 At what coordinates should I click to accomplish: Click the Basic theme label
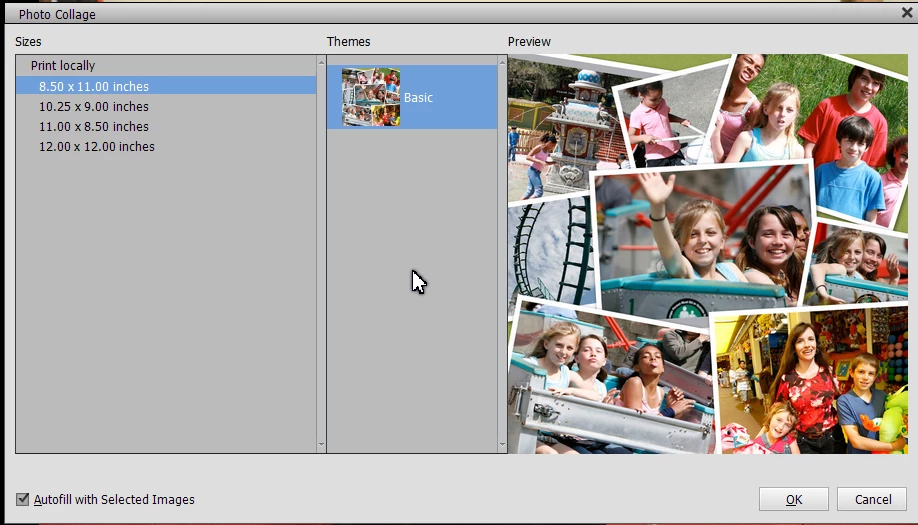(x=418, y=98)
